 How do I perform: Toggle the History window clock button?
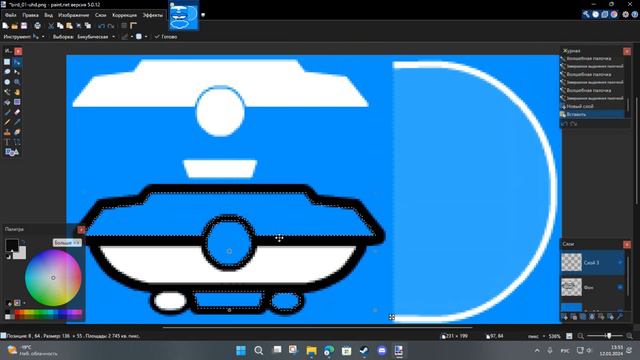[596, 14]
